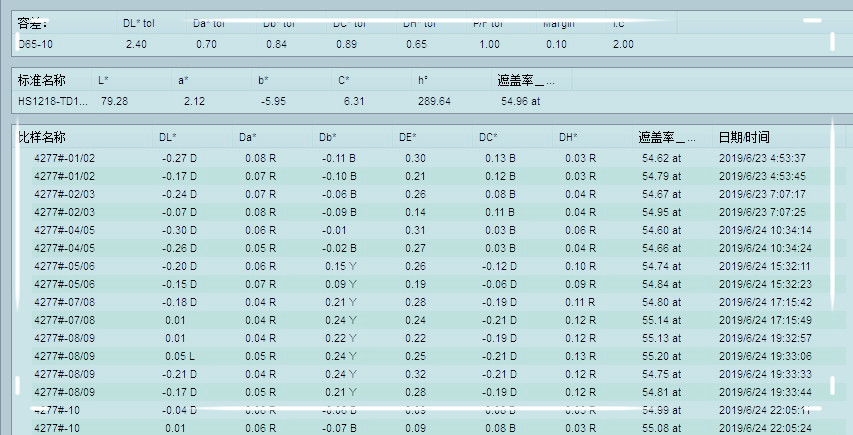This screenshot has width=853, height=435.
Task: Click the 容差 header label
Action: [33, 23]
